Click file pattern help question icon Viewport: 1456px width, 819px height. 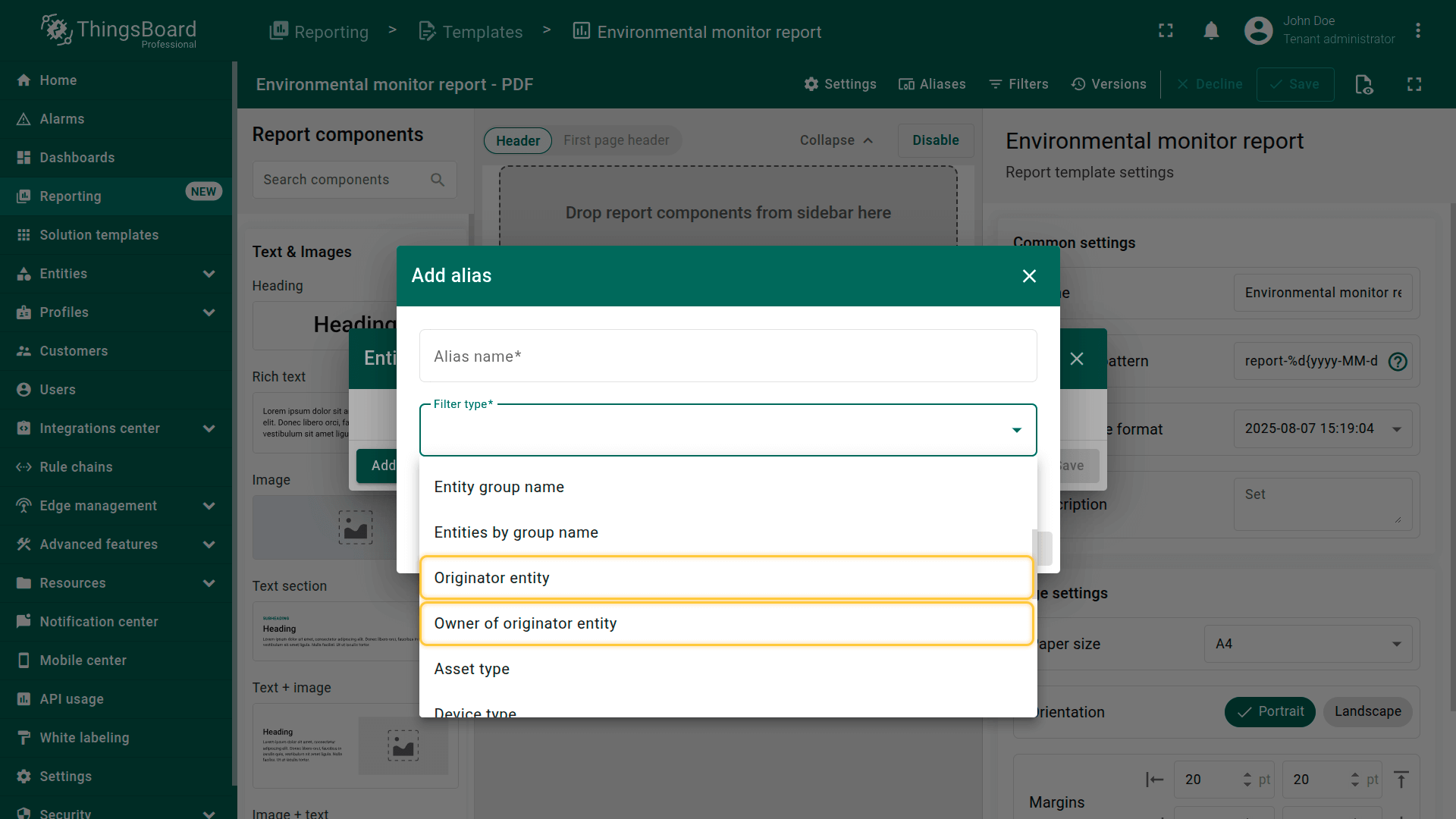[1397, 362]
